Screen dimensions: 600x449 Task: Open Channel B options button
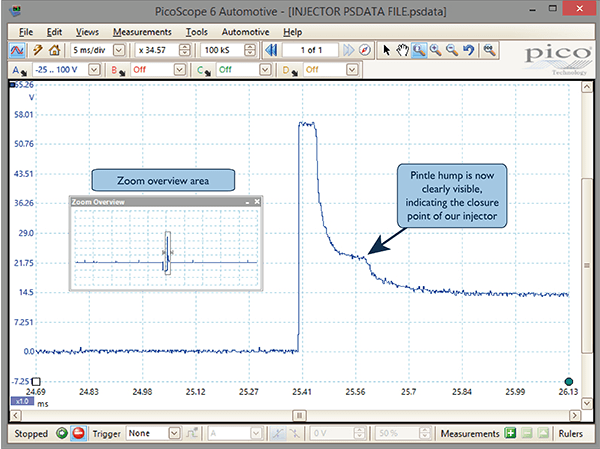pyautogui.click(x=118, y=70)
